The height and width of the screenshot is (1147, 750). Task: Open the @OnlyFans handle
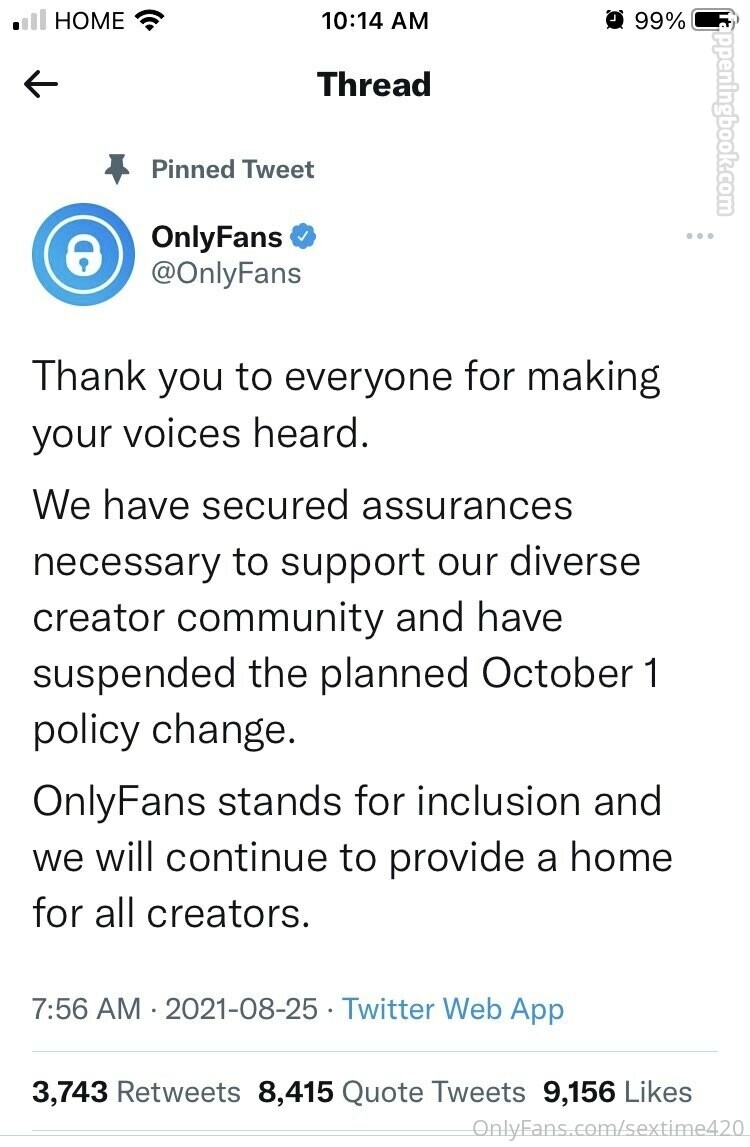pyautogui.click(x=226, y=273)
